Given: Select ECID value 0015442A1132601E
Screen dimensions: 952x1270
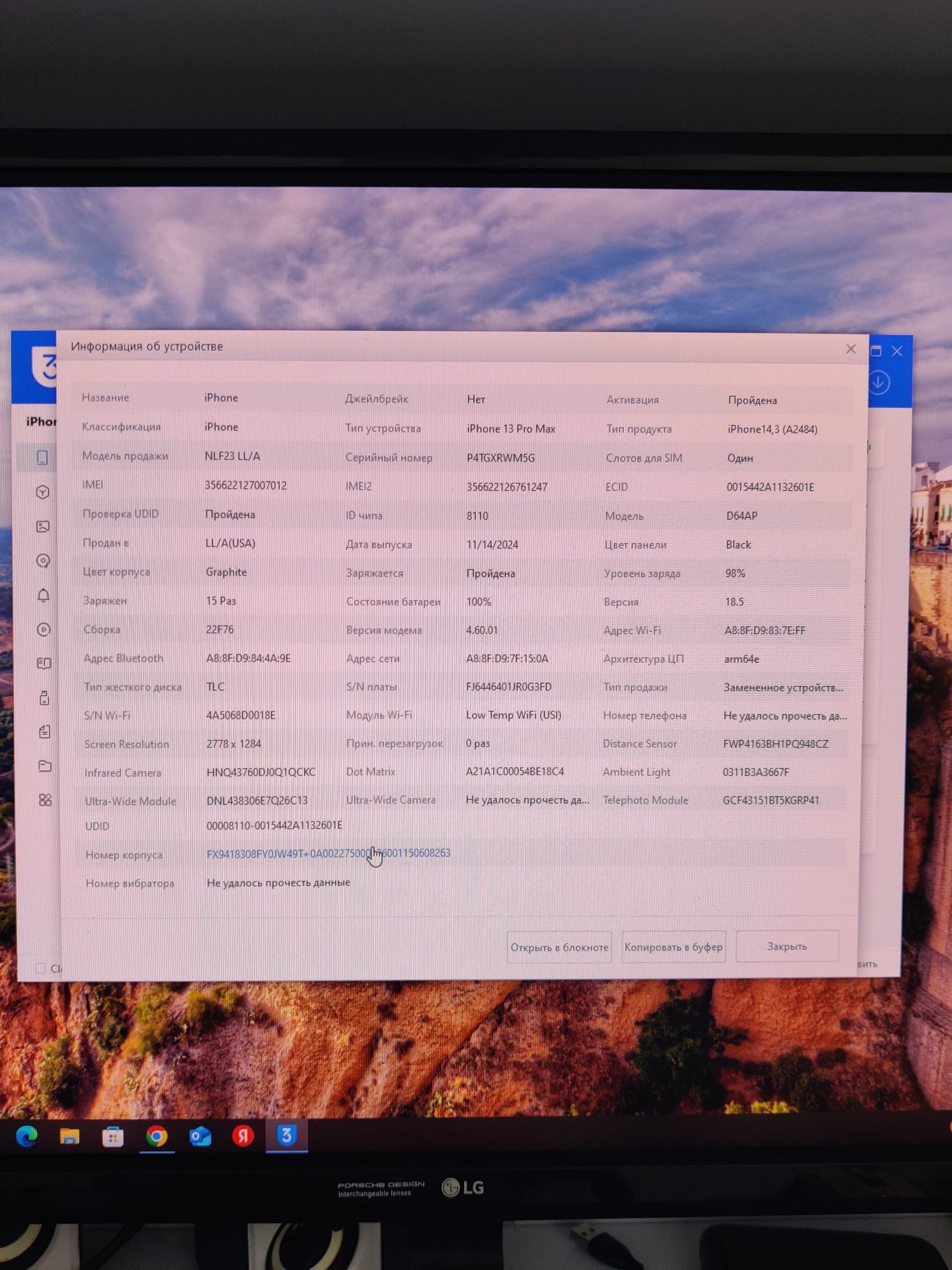Looking at the screenshot, I should pyautogui.click(x=770, y=487).
